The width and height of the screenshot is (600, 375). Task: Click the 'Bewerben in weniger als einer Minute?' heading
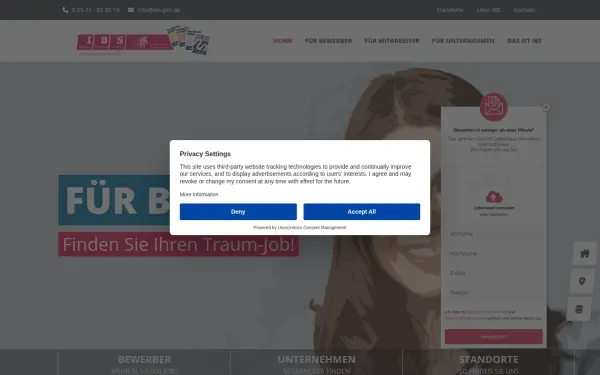click(494, 130)
